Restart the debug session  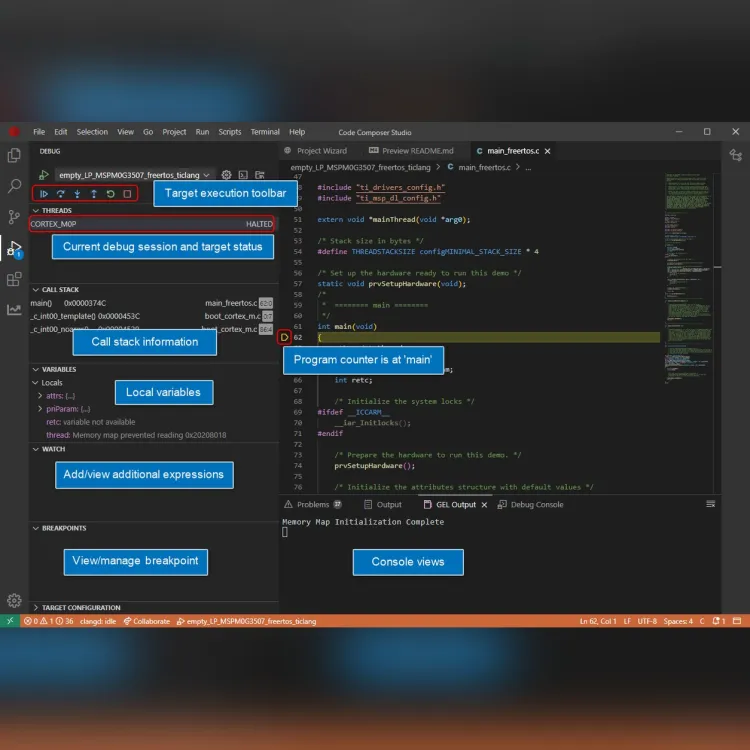[110, 194]
